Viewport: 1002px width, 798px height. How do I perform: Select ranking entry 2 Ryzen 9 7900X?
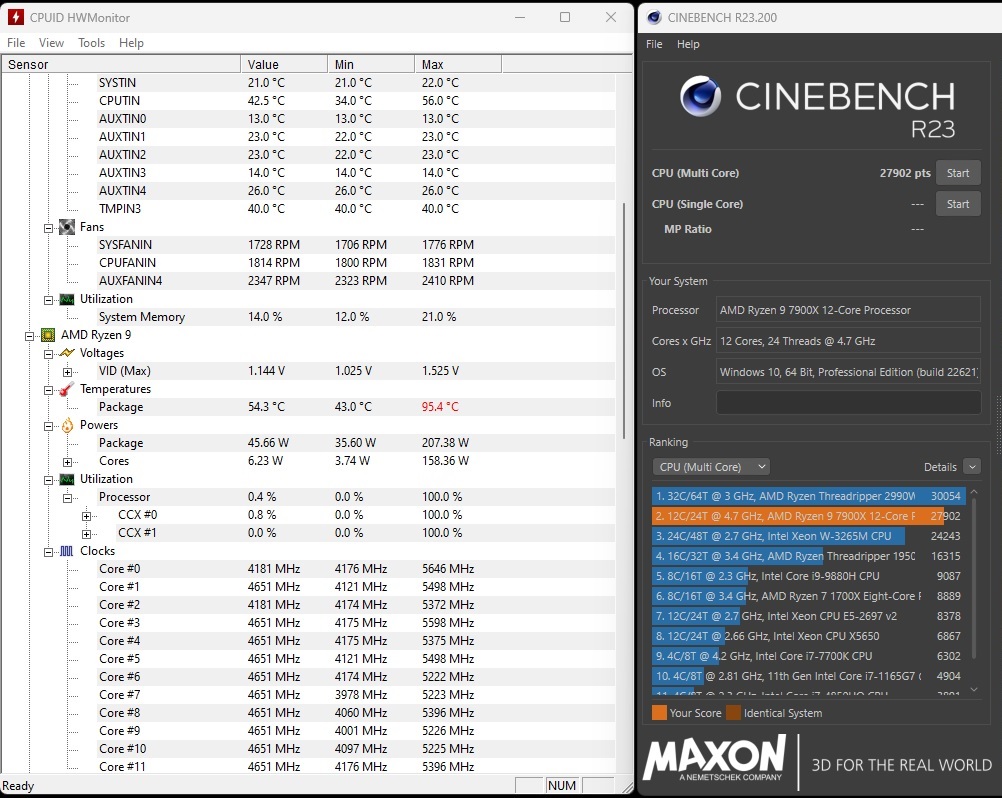click(808, 516)
